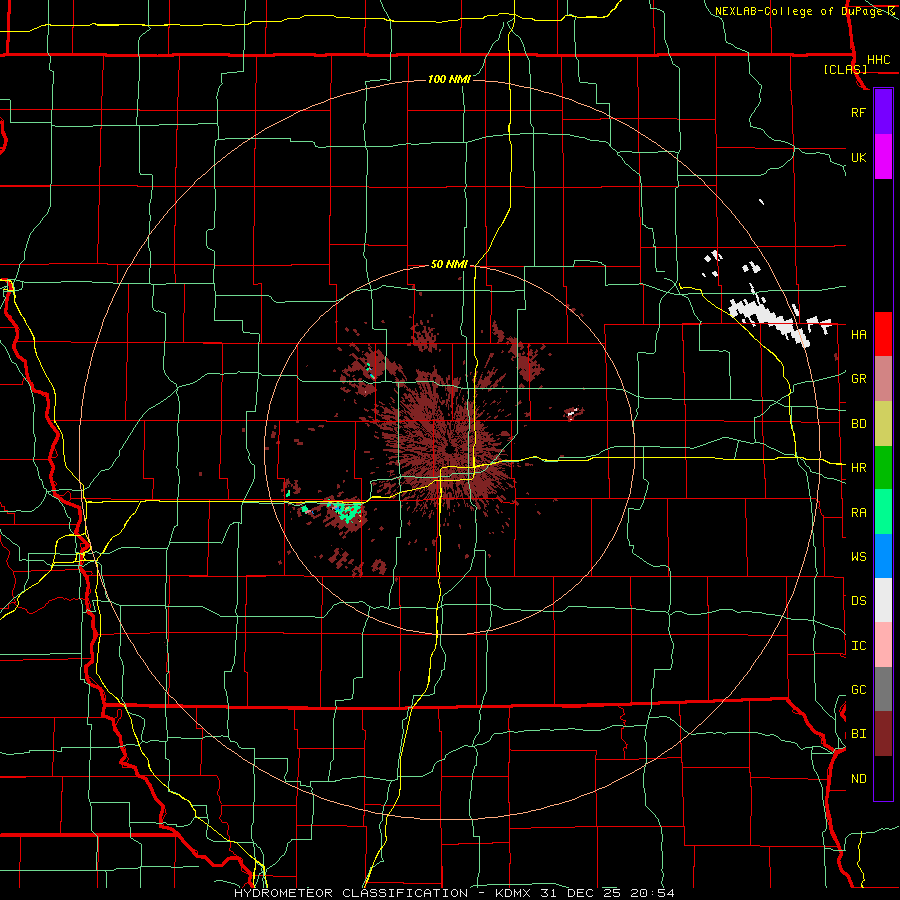Click the HR legend label
The width and height of the screenshot is (900, 900).
(x=858, y=468)
